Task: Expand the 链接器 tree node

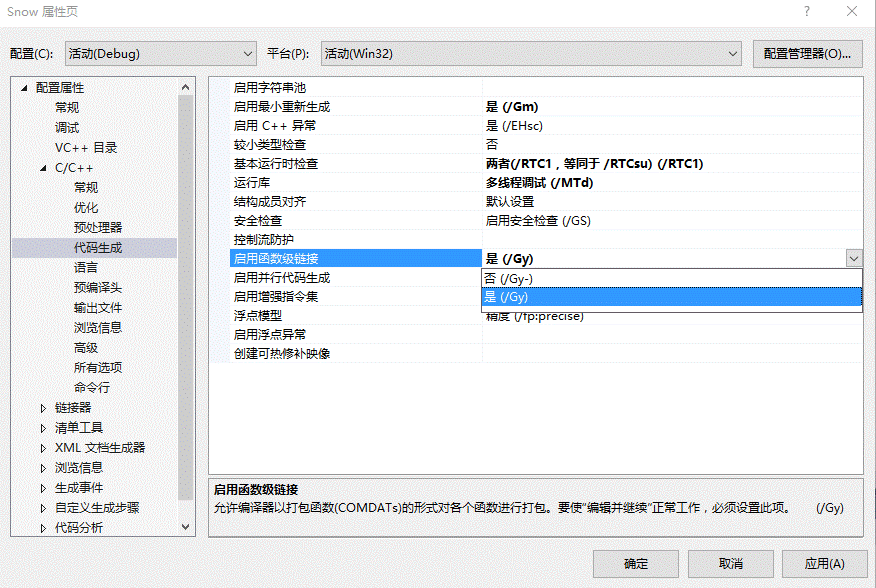Action: pyautogui.click(x=43, y=408)
